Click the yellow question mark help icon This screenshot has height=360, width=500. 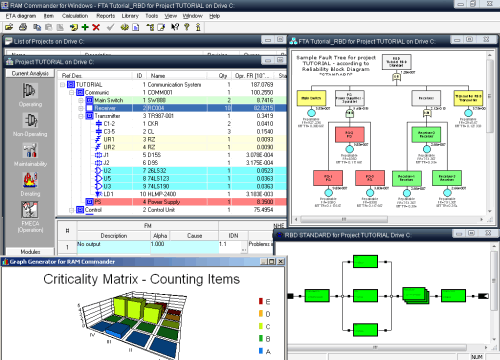187,27
